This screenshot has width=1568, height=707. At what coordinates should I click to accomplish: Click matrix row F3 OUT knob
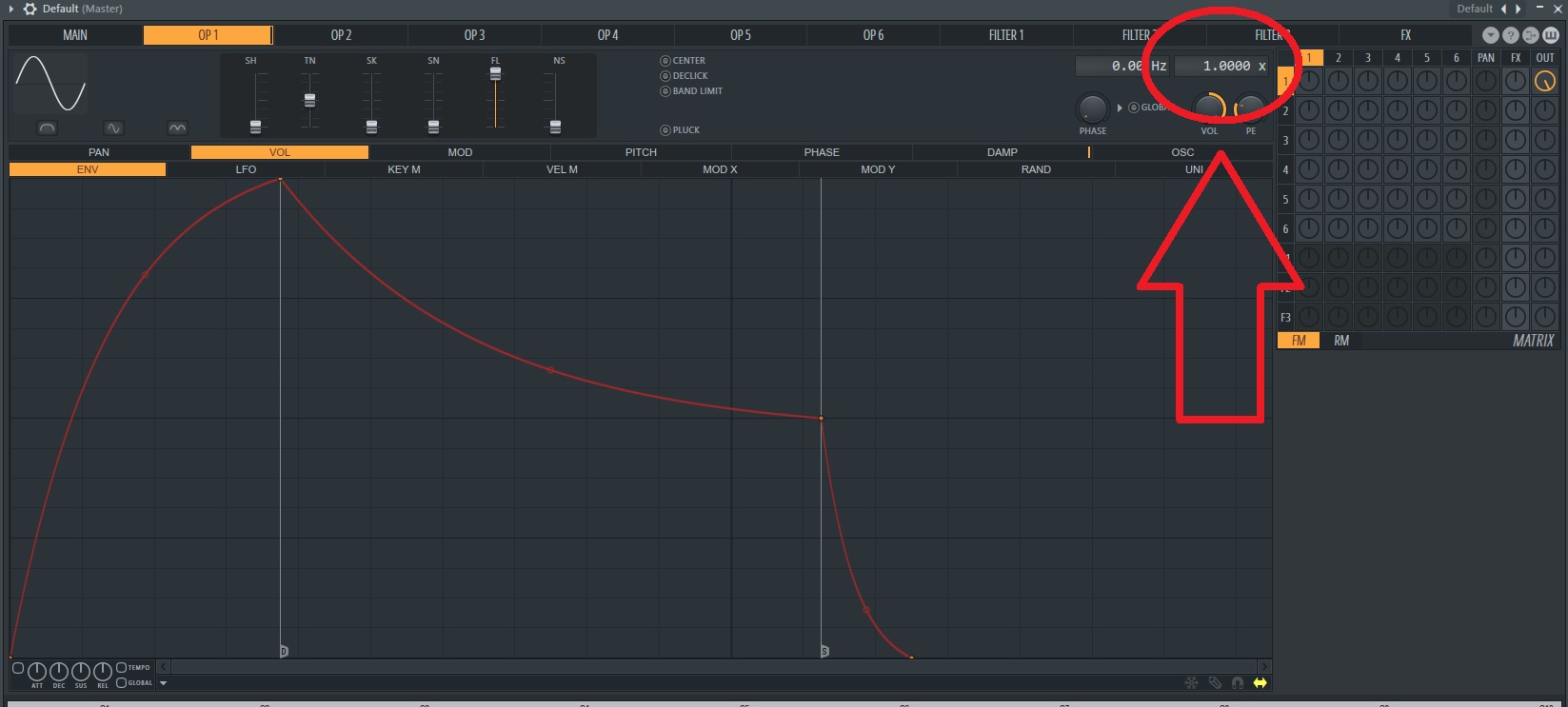(1545, 317)
